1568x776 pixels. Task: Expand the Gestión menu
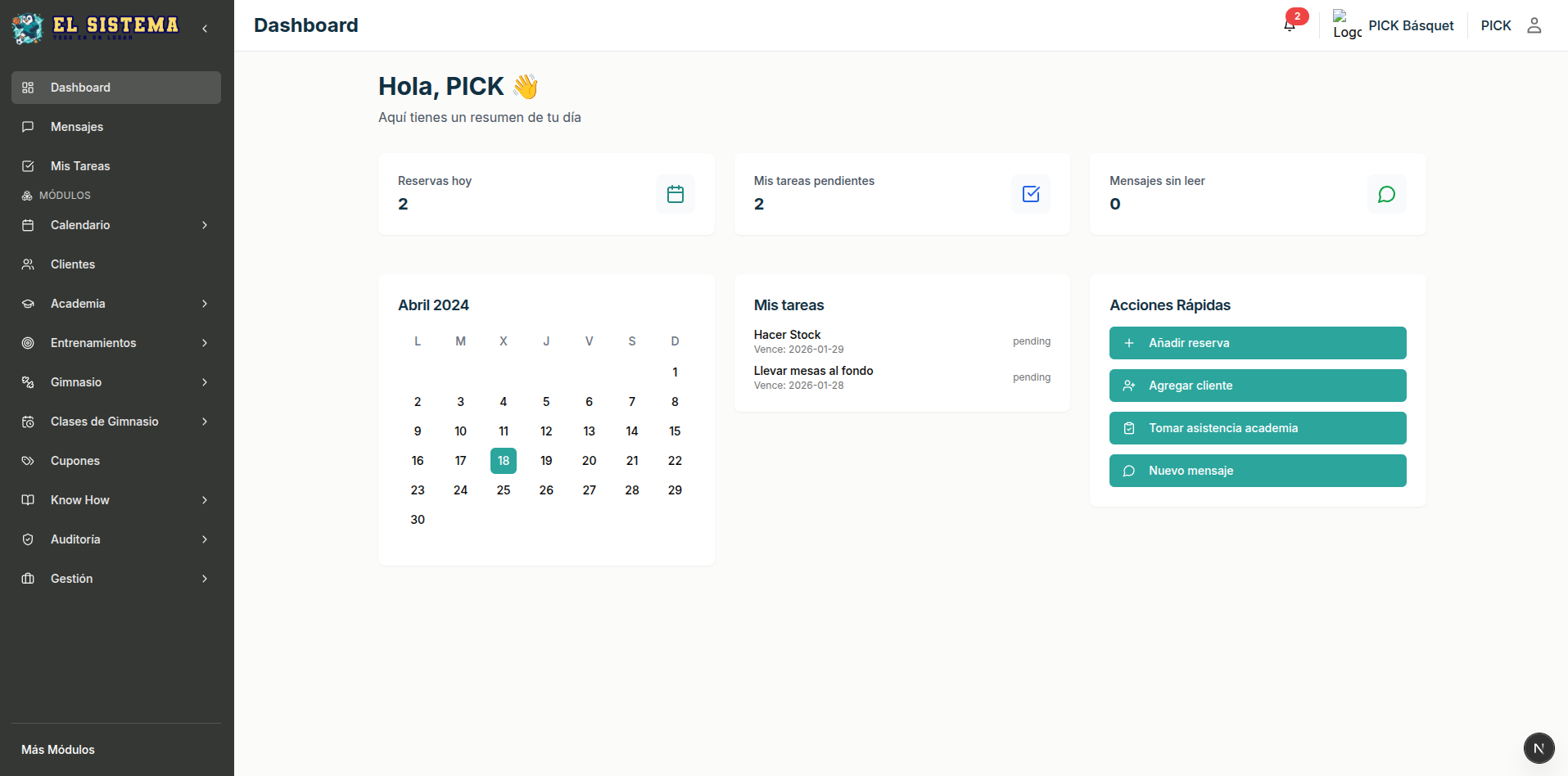pos(115,578)
